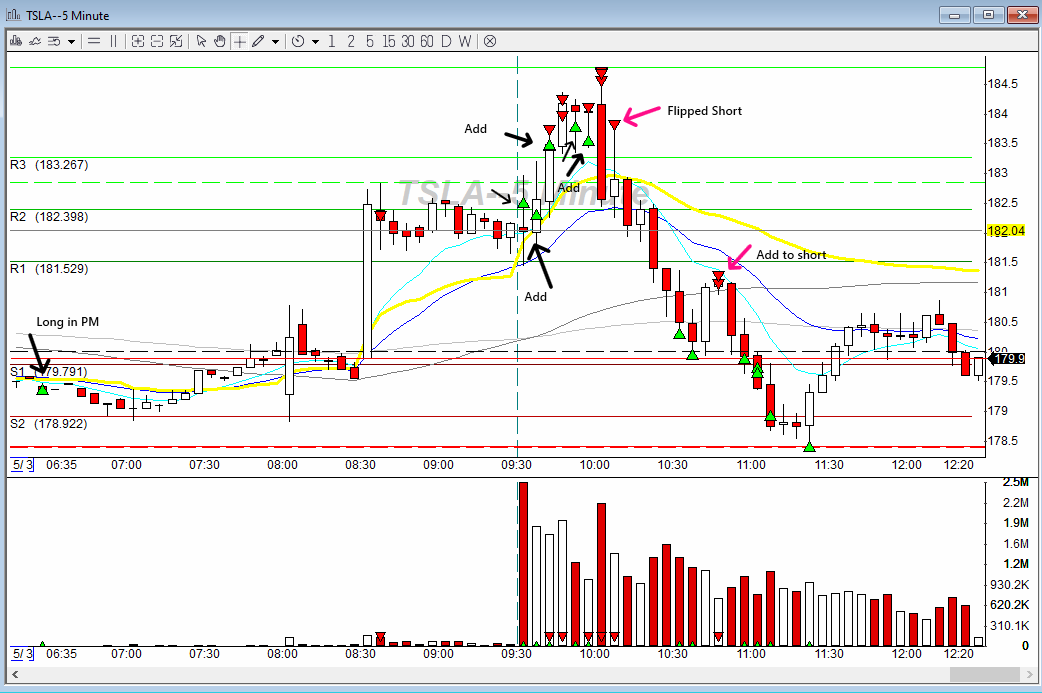Click the 'Flipped Short' annotation text
The height and width of the screenshot is (693, 1042).
point(704,111)
